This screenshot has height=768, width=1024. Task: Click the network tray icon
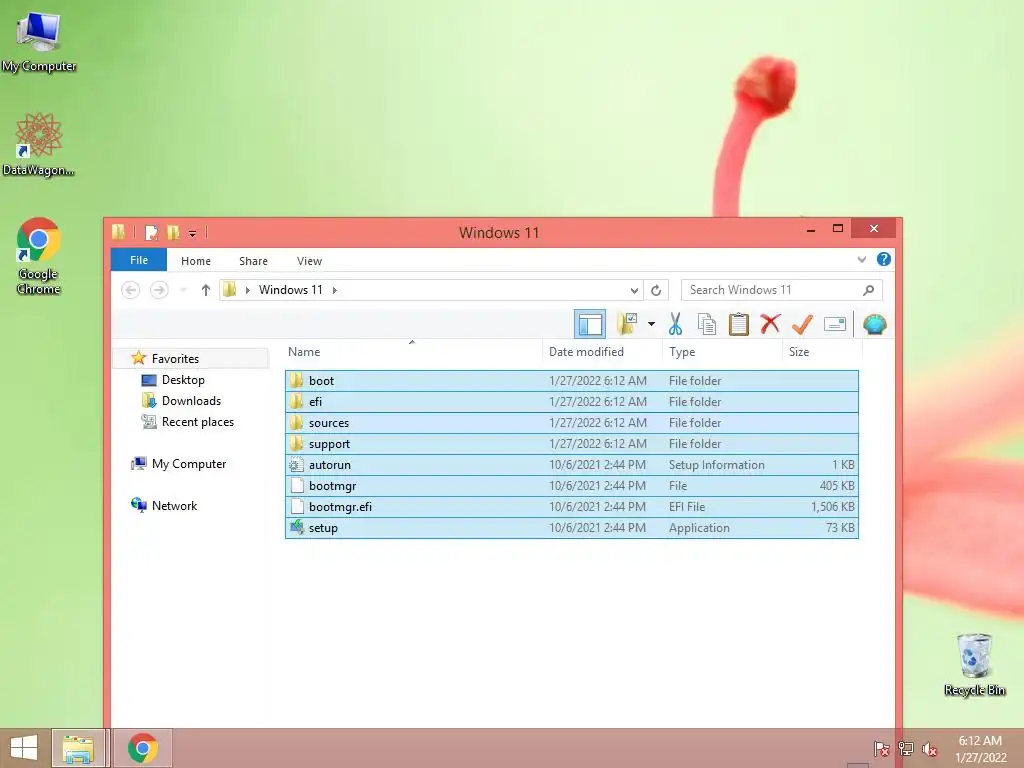tap(906, 748)
